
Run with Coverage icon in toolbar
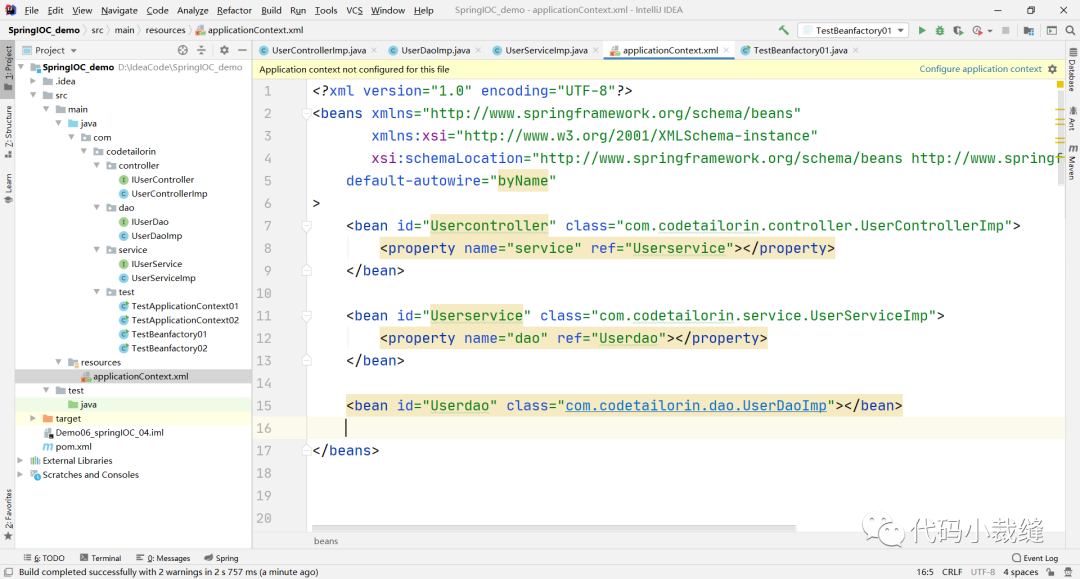(x=956, y=31)
